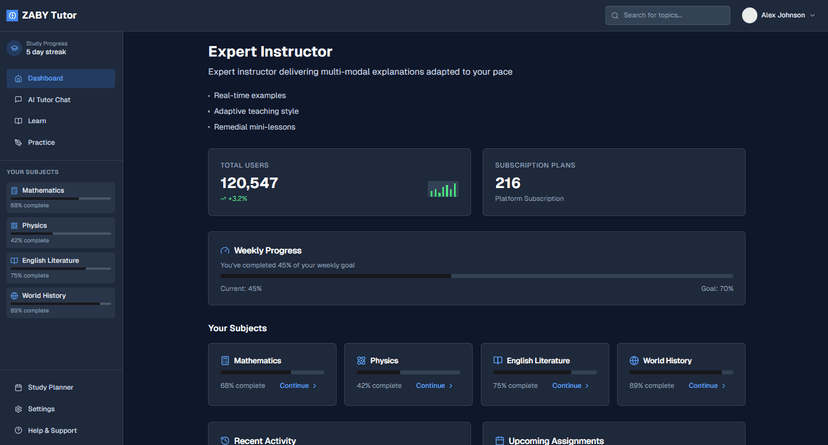Click the Current: 45% label
This screenshot has width=828, height=445.
(241, 289)
